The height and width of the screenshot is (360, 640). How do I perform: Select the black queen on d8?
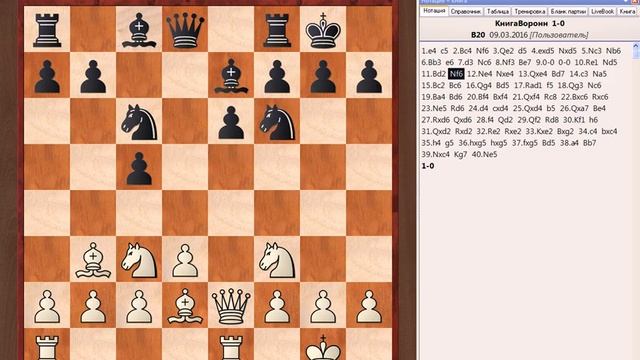pos(185,31)
